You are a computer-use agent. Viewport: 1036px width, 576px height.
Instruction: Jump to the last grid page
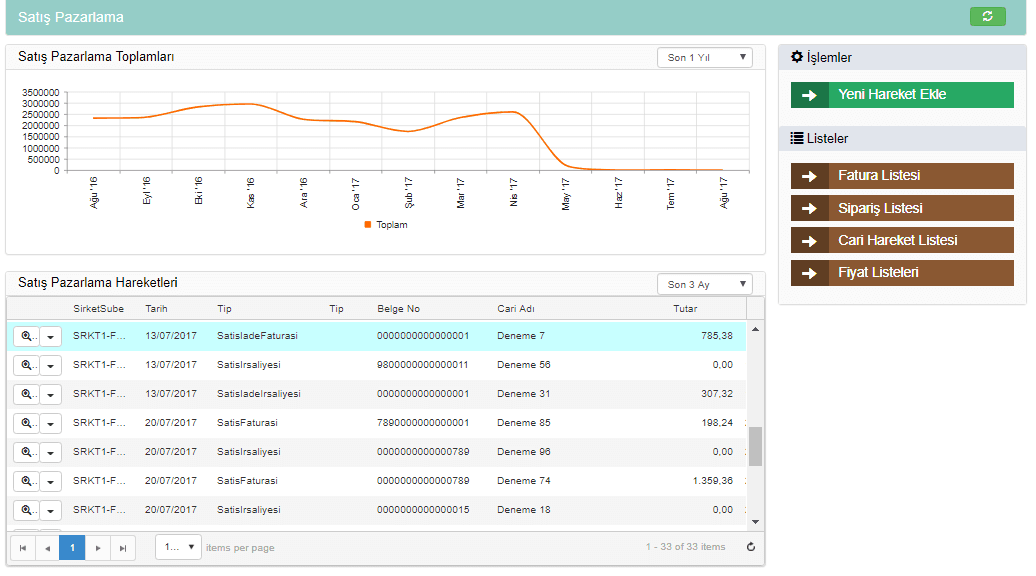point(122,548)
